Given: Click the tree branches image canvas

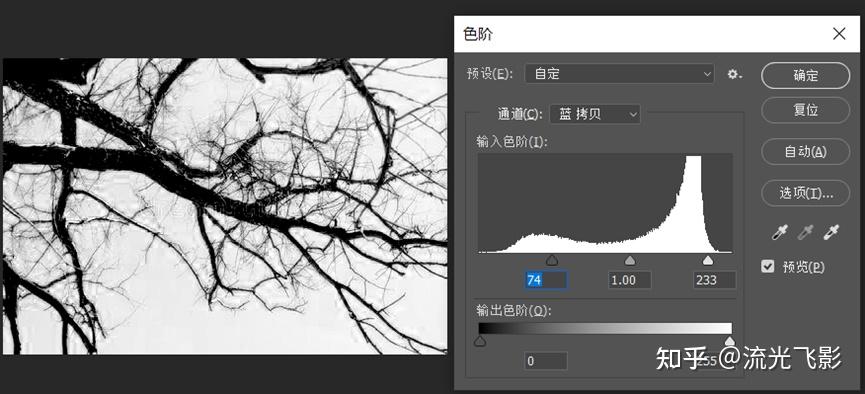Looking at the screenshot, I should pyautogui.click(x=225, y=206).
